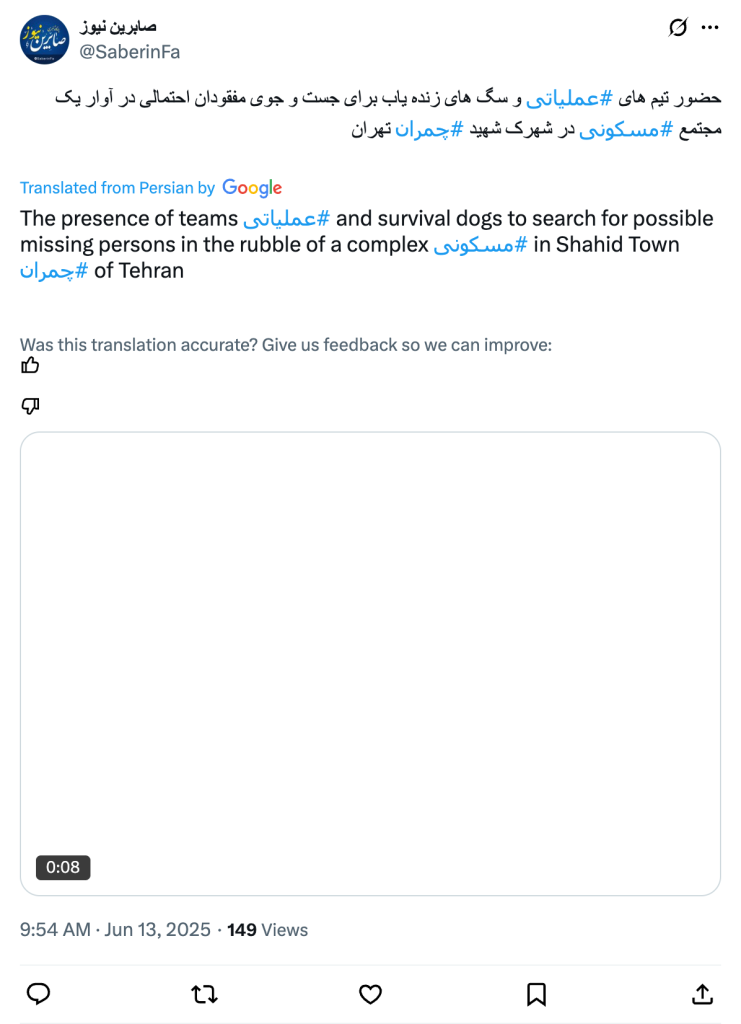741x1024 pixels.
Task: Click the "Translated from Persian by" label
Action: (x=117, y=188)
